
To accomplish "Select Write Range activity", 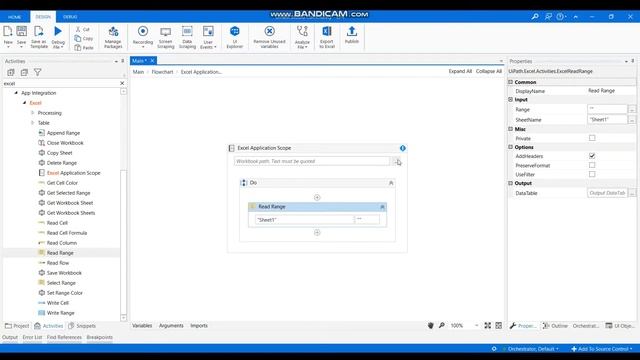I will point(56,313).
